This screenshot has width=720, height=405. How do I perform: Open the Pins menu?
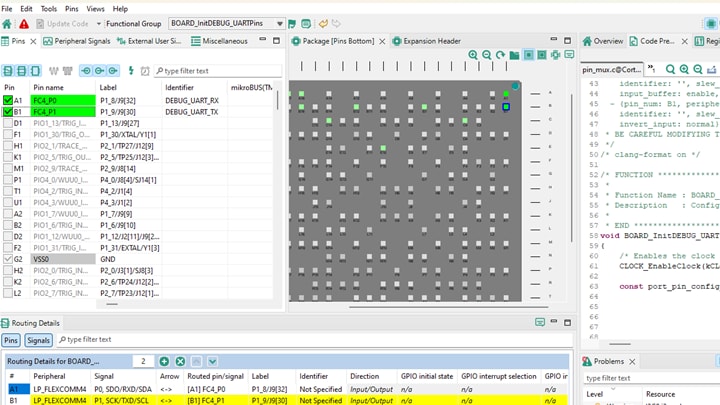(x=71, y=8)
